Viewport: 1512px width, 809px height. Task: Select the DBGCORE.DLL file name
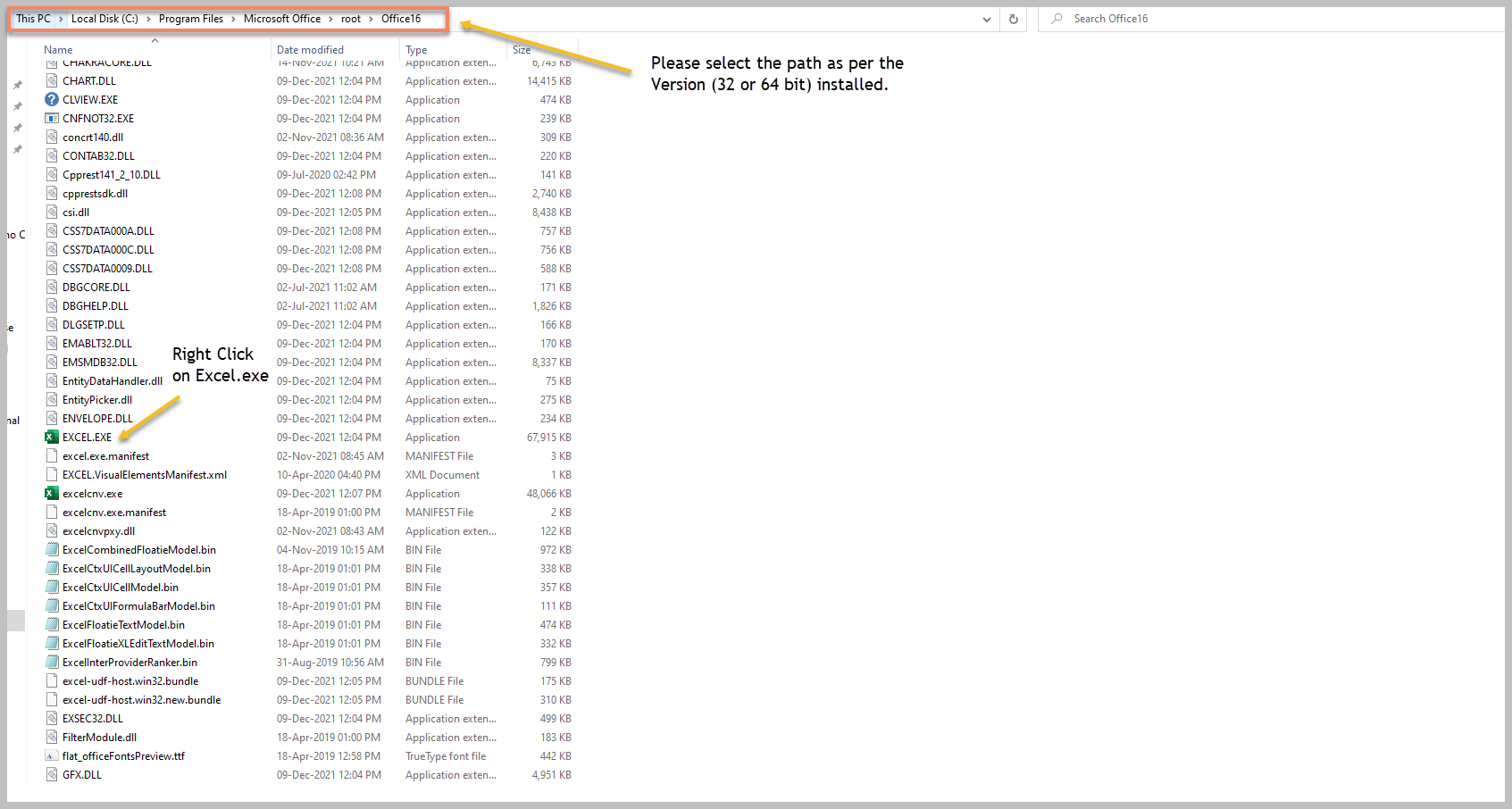pos(96,288)
